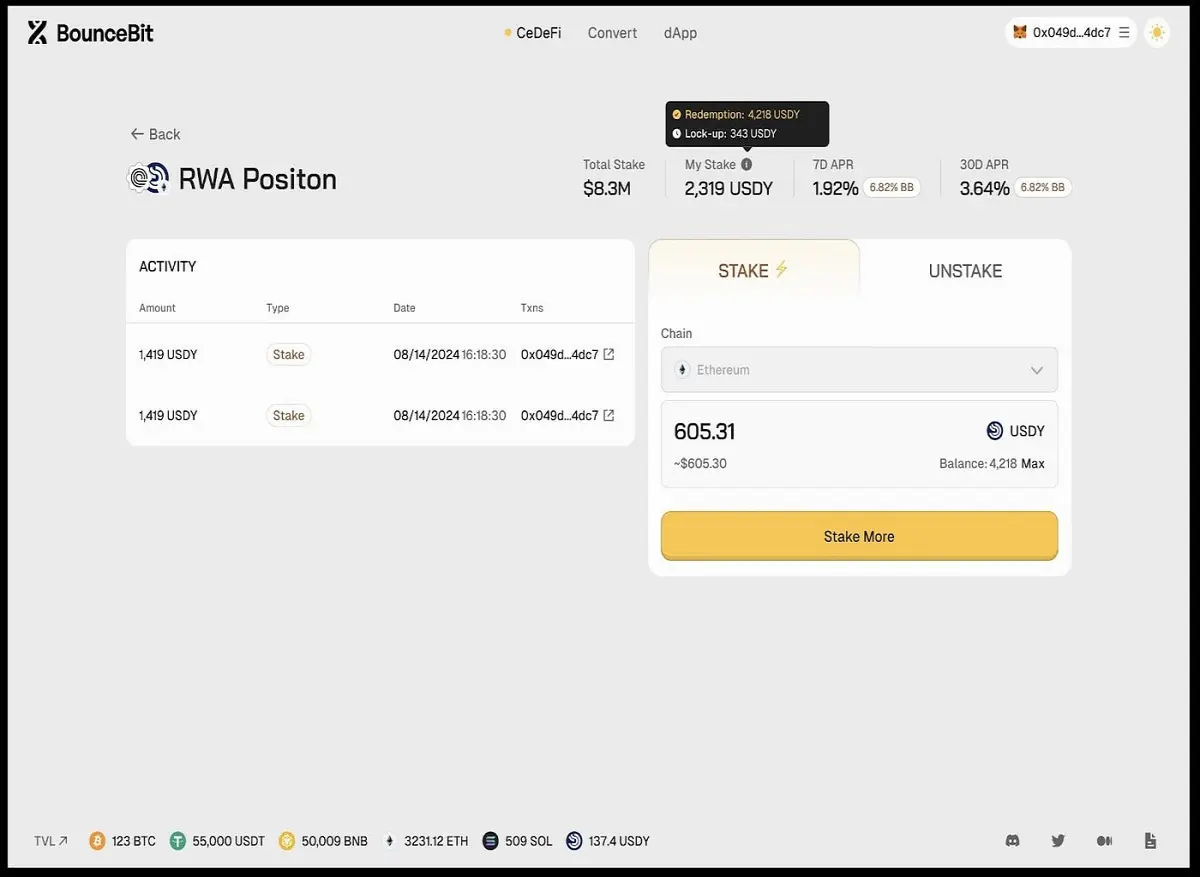Screen dimensions: 1200x877
Task: Open first activity row's external transaction link icon
Action: coord(609,354)
